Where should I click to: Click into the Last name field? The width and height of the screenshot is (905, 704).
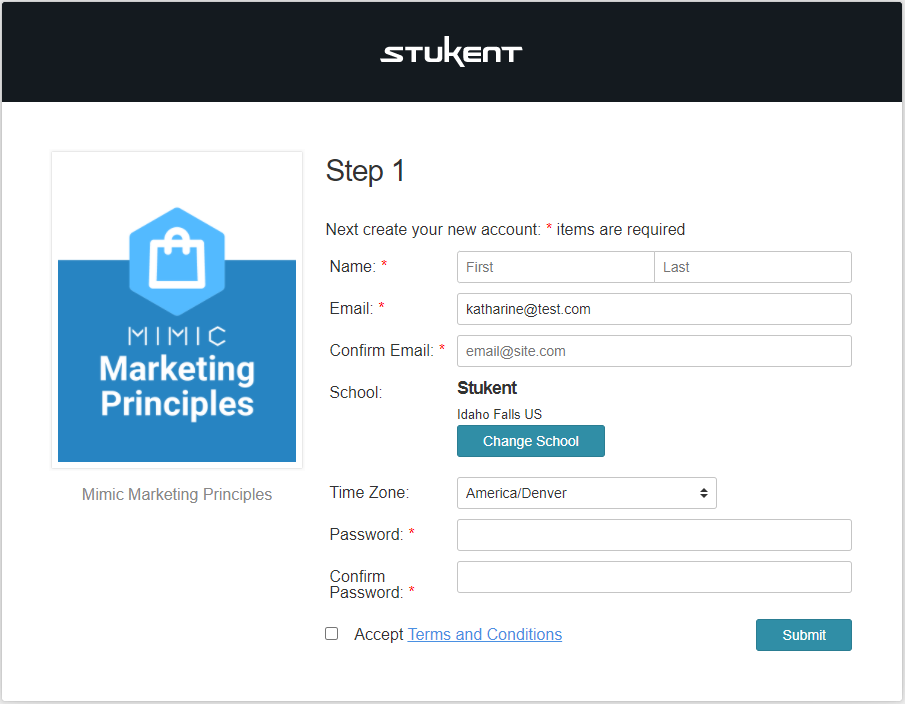point(752,267)
